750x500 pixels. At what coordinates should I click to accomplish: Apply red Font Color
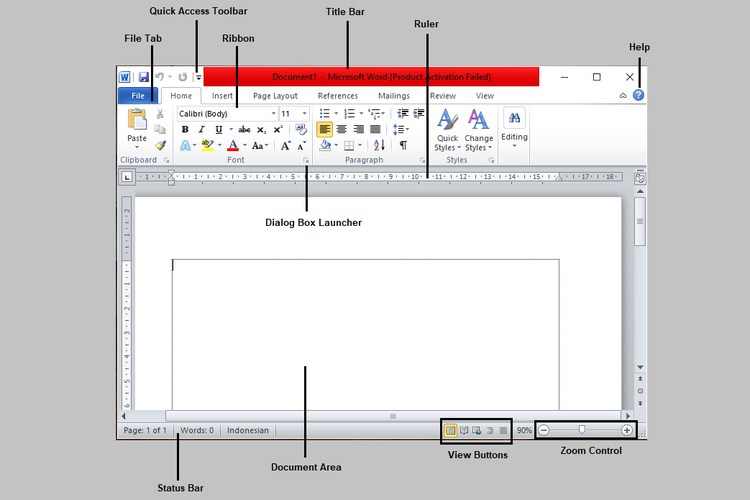click(x=233, y=145)
